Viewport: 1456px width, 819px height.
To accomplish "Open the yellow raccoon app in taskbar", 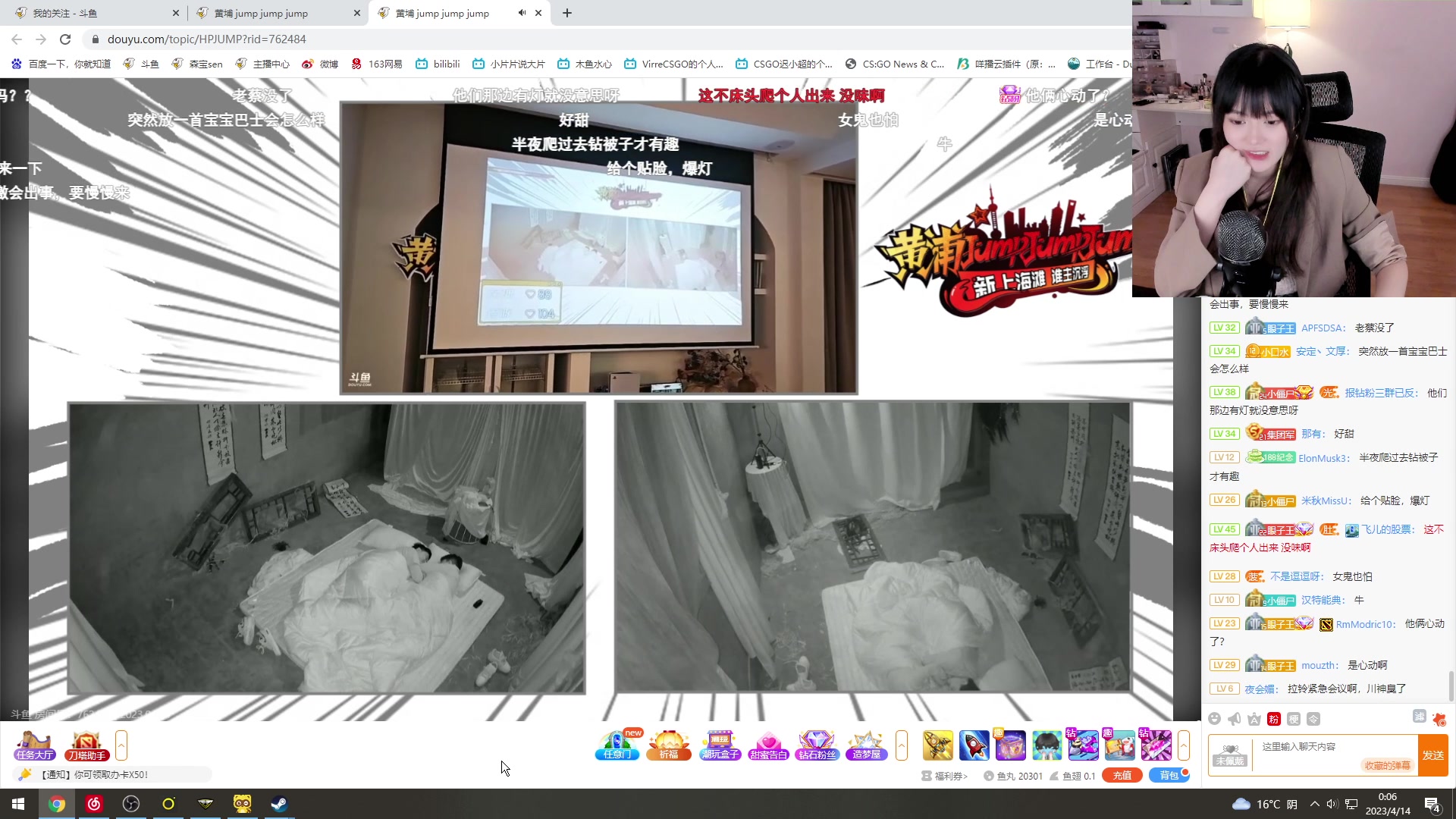I will coord(243,804).
